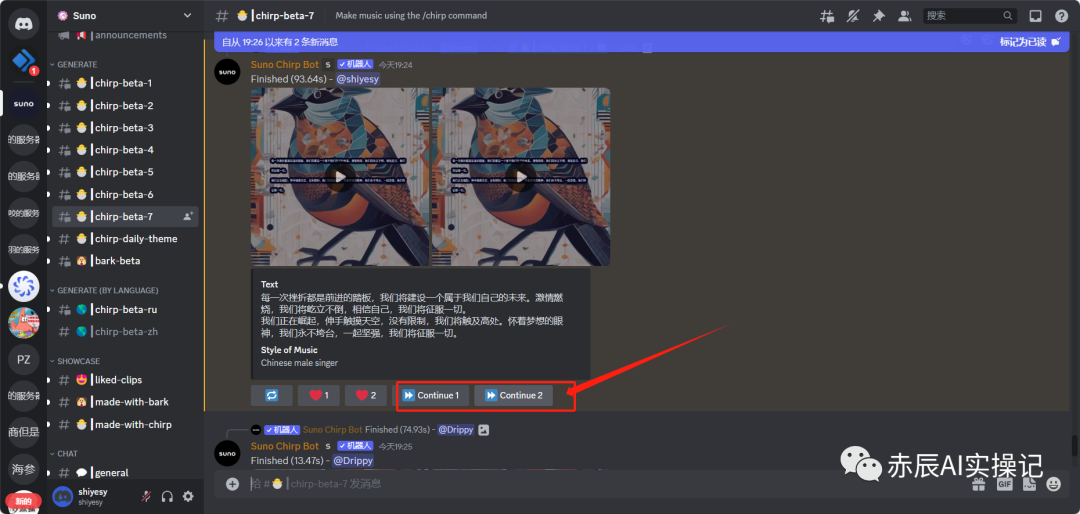Screen dimensions: 1080x514
Task: Click the message input field
Action: pyautogui.click(x=606, y=484)
